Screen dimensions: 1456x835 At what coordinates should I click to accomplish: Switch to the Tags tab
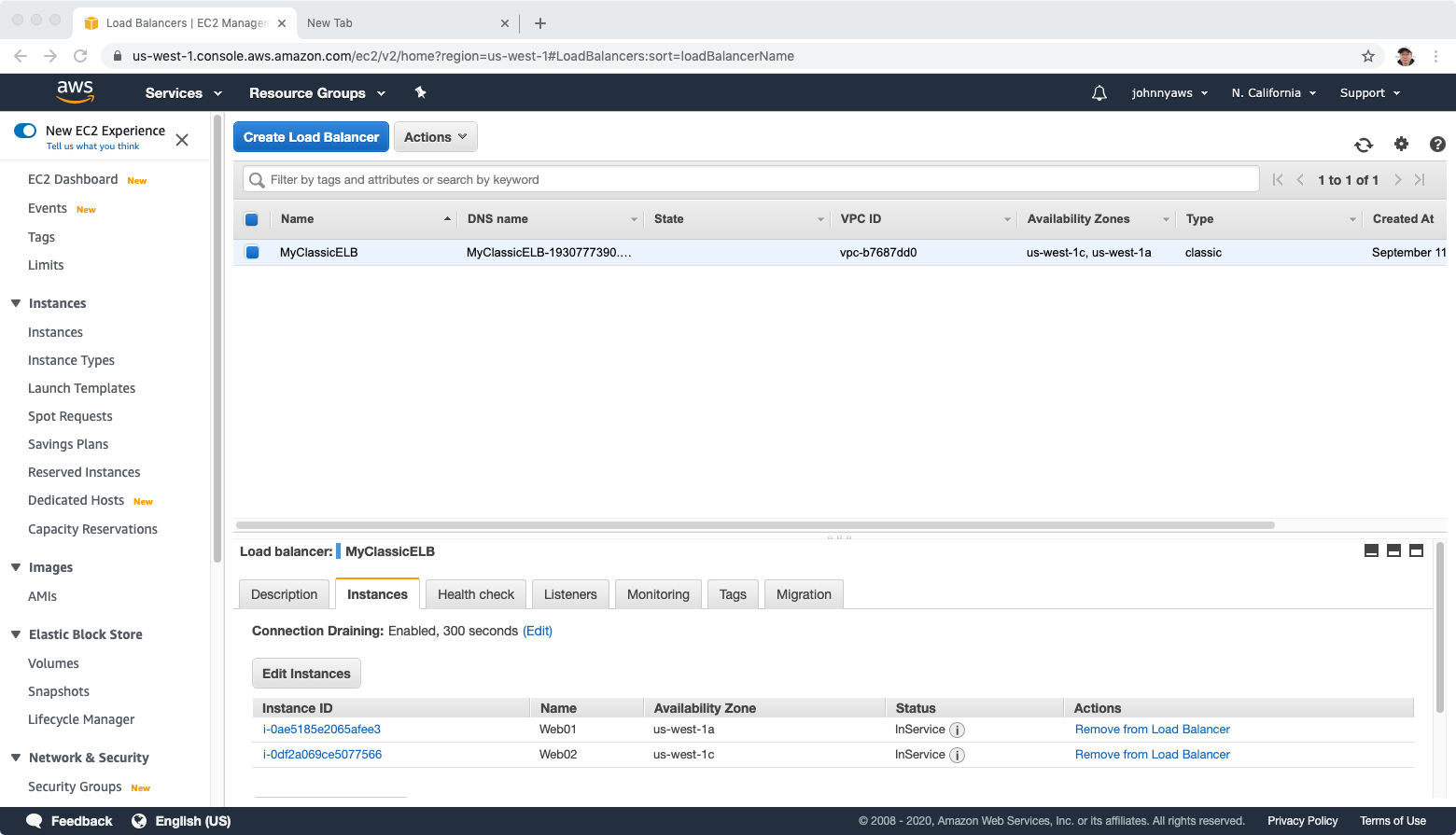(733, 594)
